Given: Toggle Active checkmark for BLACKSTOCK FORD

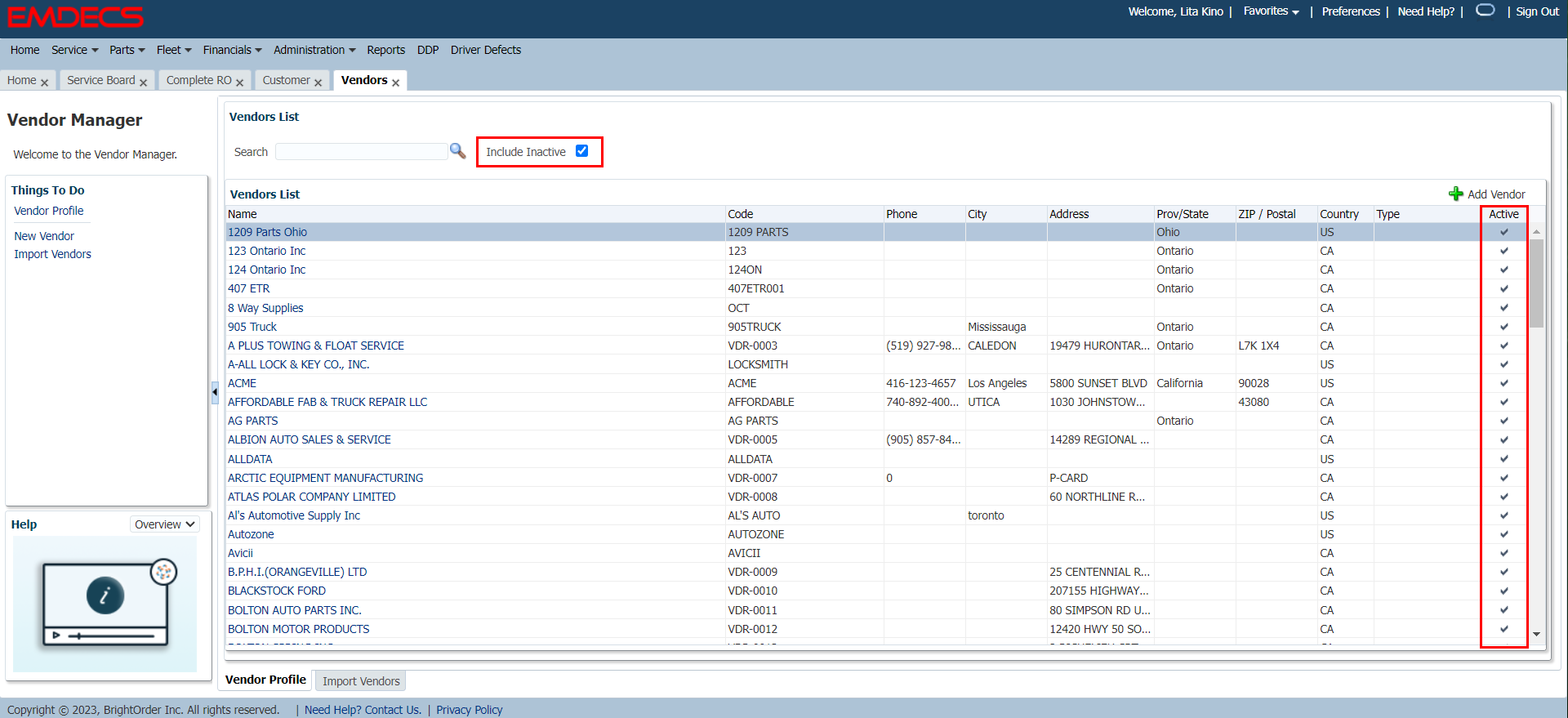Looking at the screenshot, I should pos(1503,591).
